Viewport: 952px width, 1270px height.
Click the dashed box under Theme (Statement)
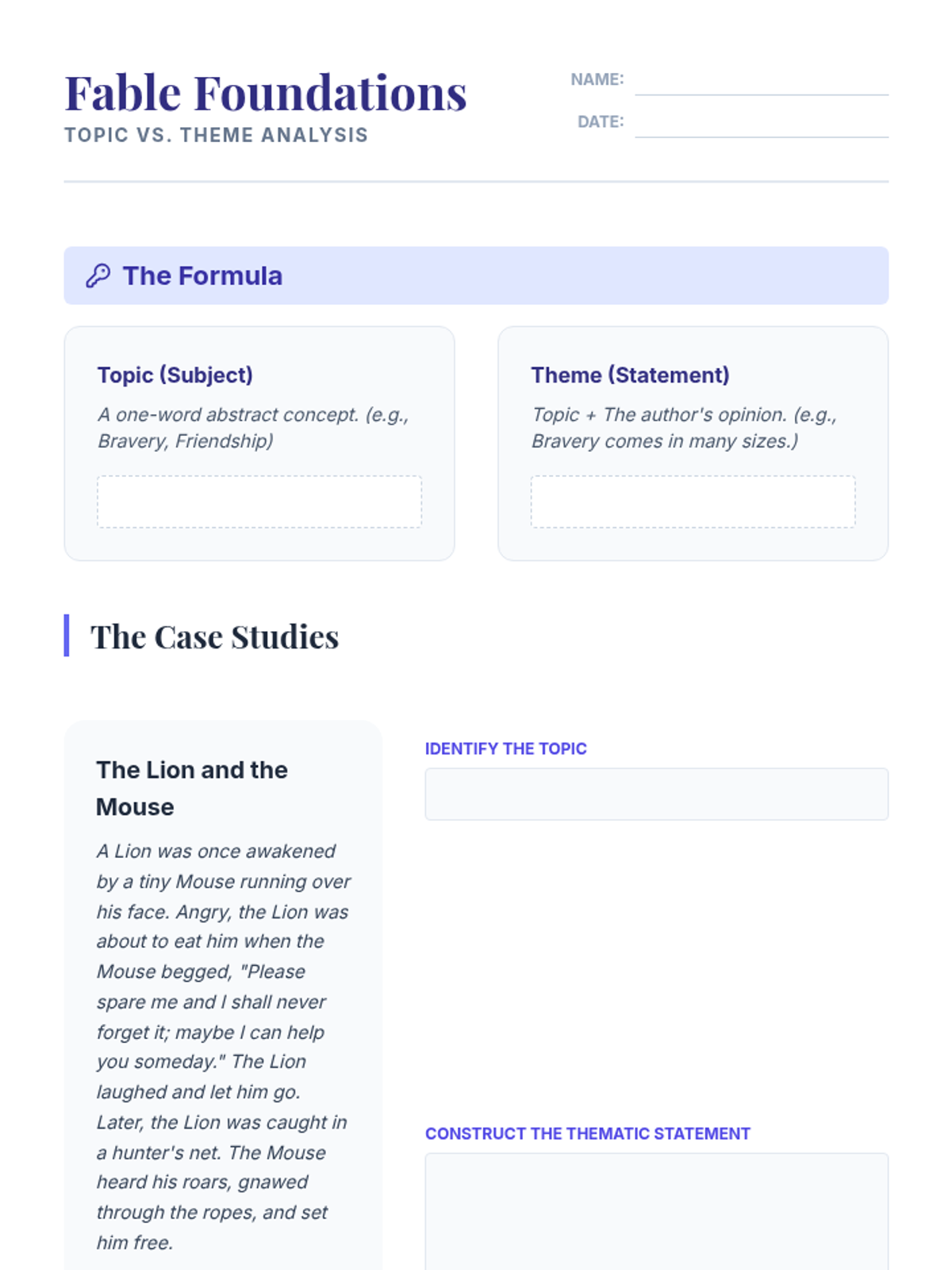click(693, 502)
